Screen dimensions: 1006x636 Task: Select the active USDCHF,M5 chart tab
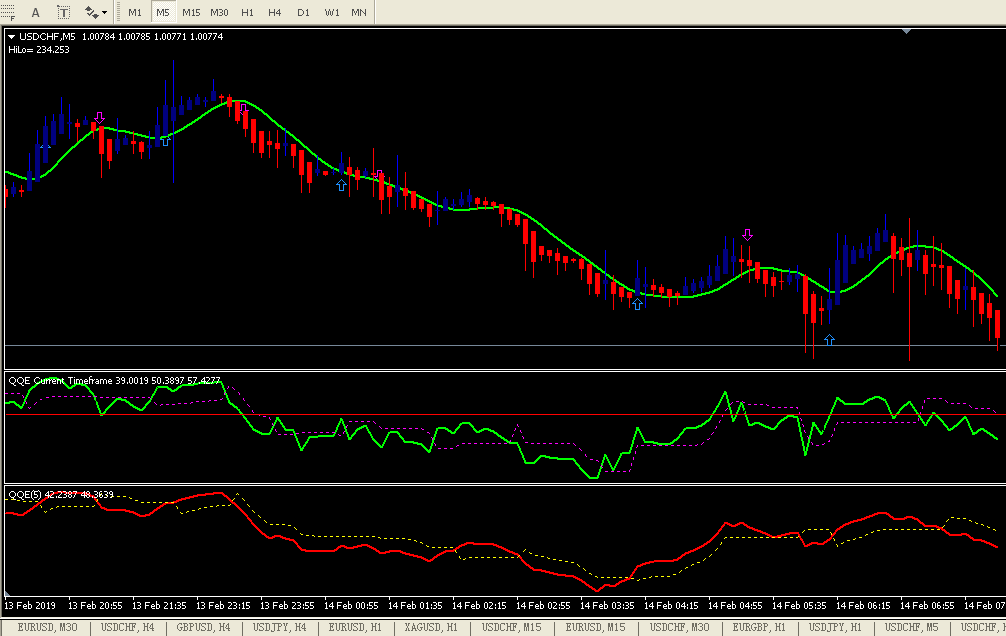pos(911,628)
